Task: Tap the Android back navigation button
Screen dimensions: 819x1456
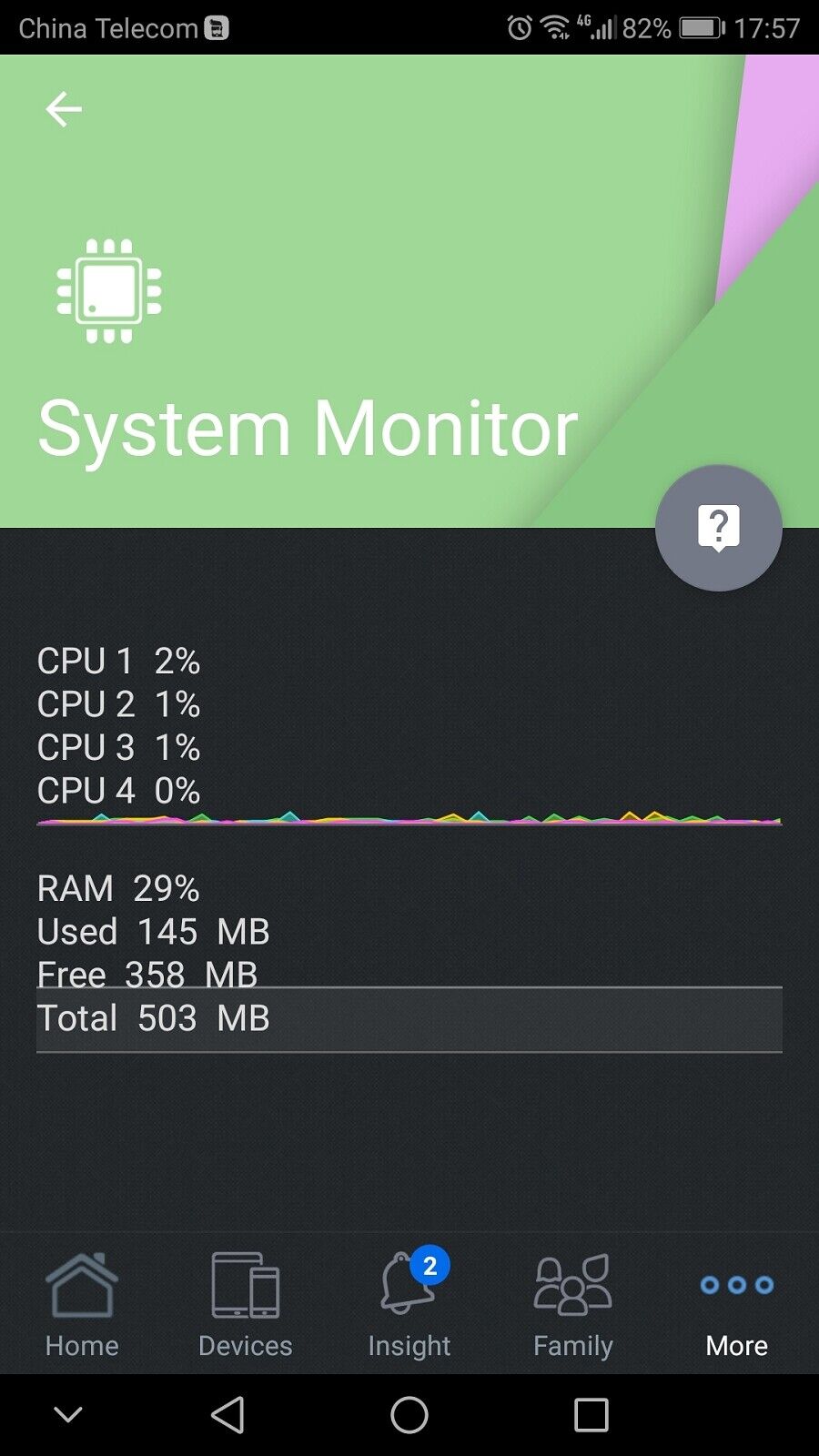Action: (x=227, y=1415)
